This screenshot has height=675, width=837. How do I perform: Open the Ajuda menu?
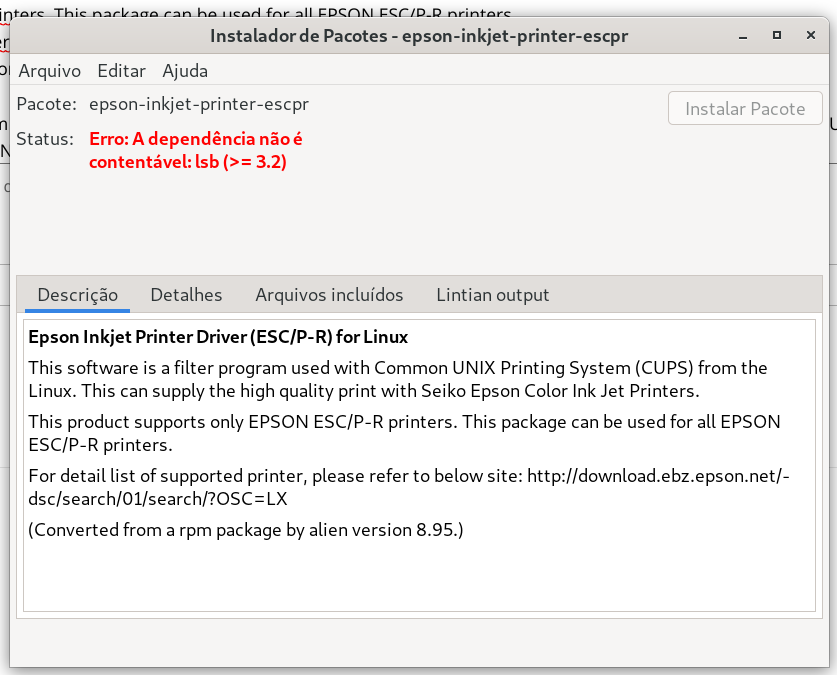185,70
